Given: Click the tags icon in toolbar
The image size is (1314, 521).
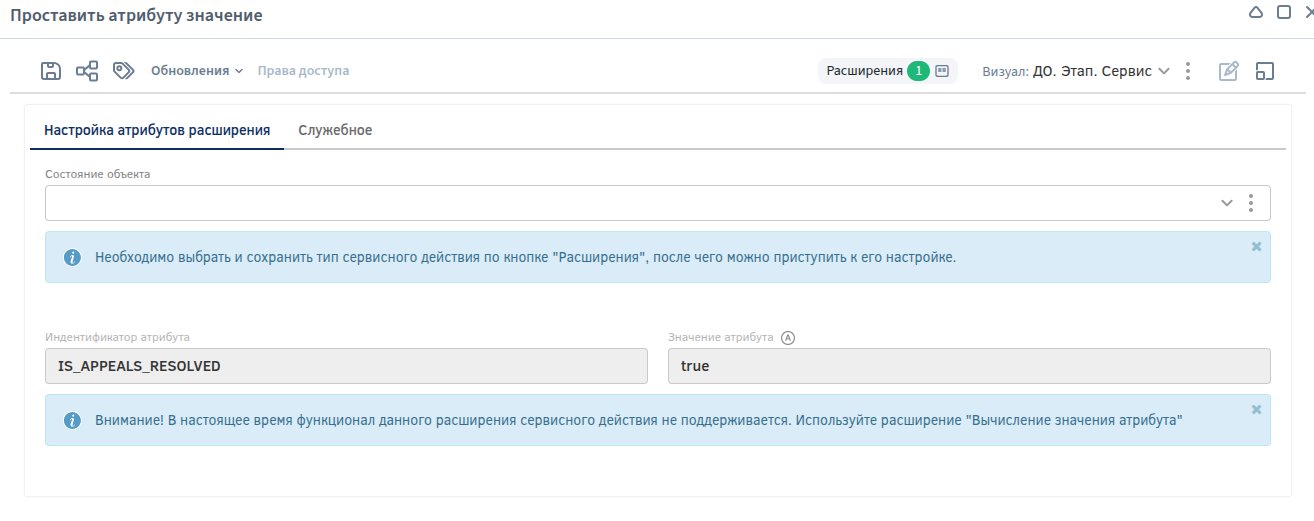Looking at the screenshot, I should (x=123, y=71).
